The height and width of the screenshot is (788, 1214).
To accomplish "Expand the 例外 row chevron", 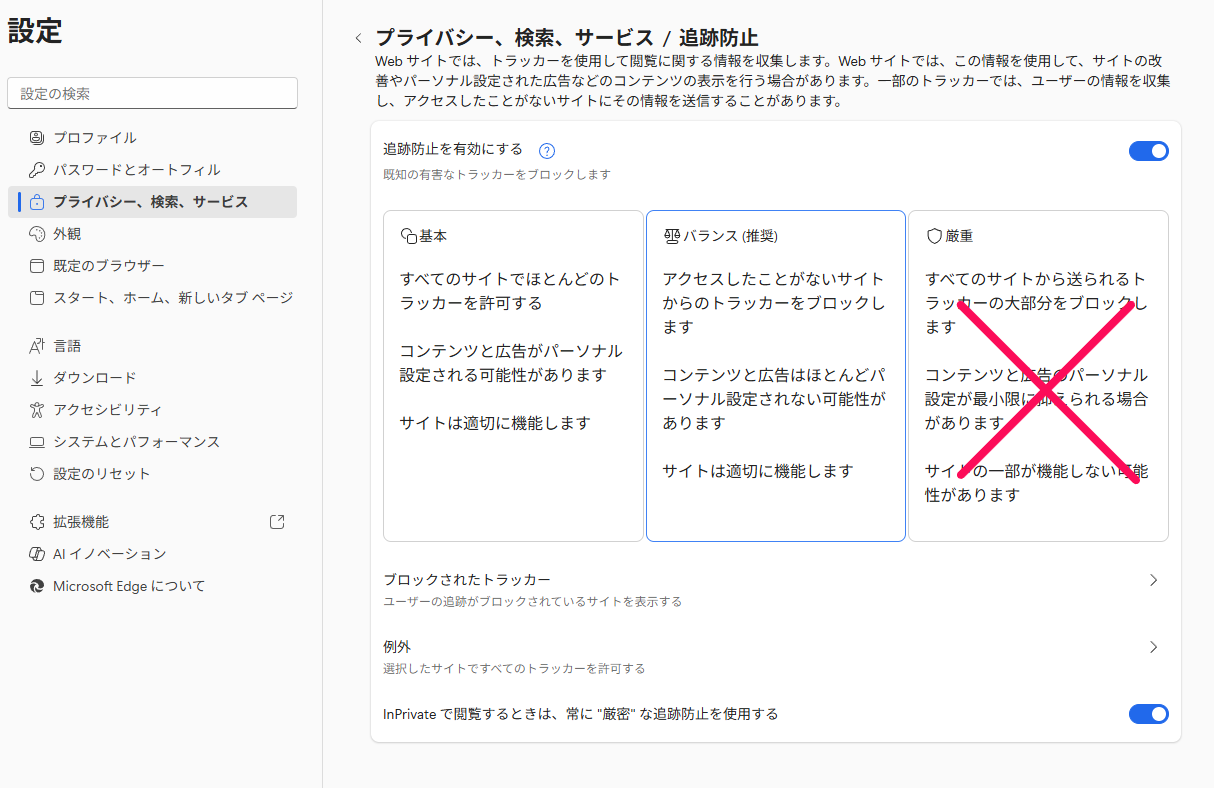I will click(x=1153, y=647).
